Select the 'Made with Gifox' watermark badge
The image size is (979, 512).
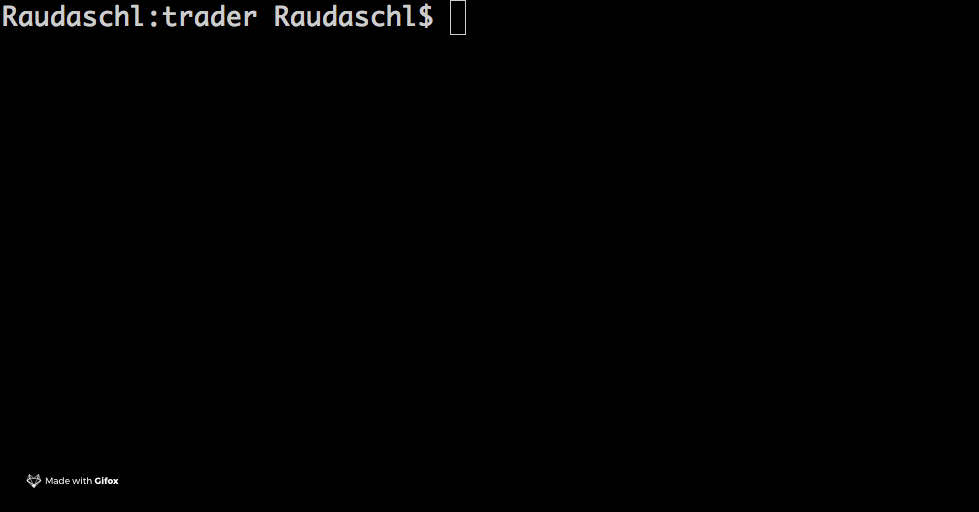click(72, 481)
